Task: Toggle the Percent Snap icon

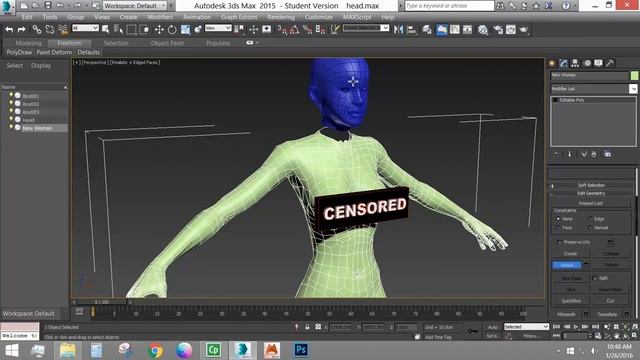Action: click(x=307, y=29)
